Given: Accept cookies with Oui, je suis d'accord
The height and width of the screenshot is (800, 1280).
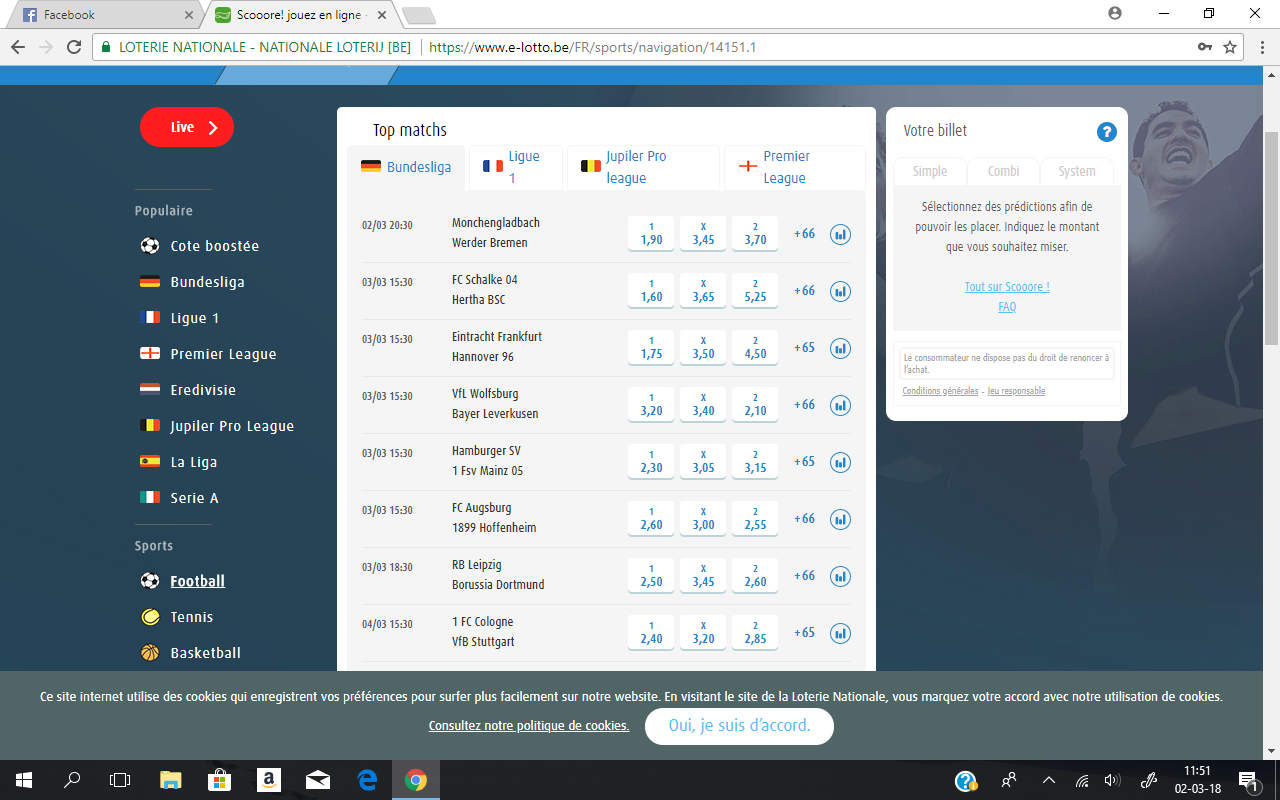Looking at the screenshot, I should pyautogui.click(x=739, y=726).
